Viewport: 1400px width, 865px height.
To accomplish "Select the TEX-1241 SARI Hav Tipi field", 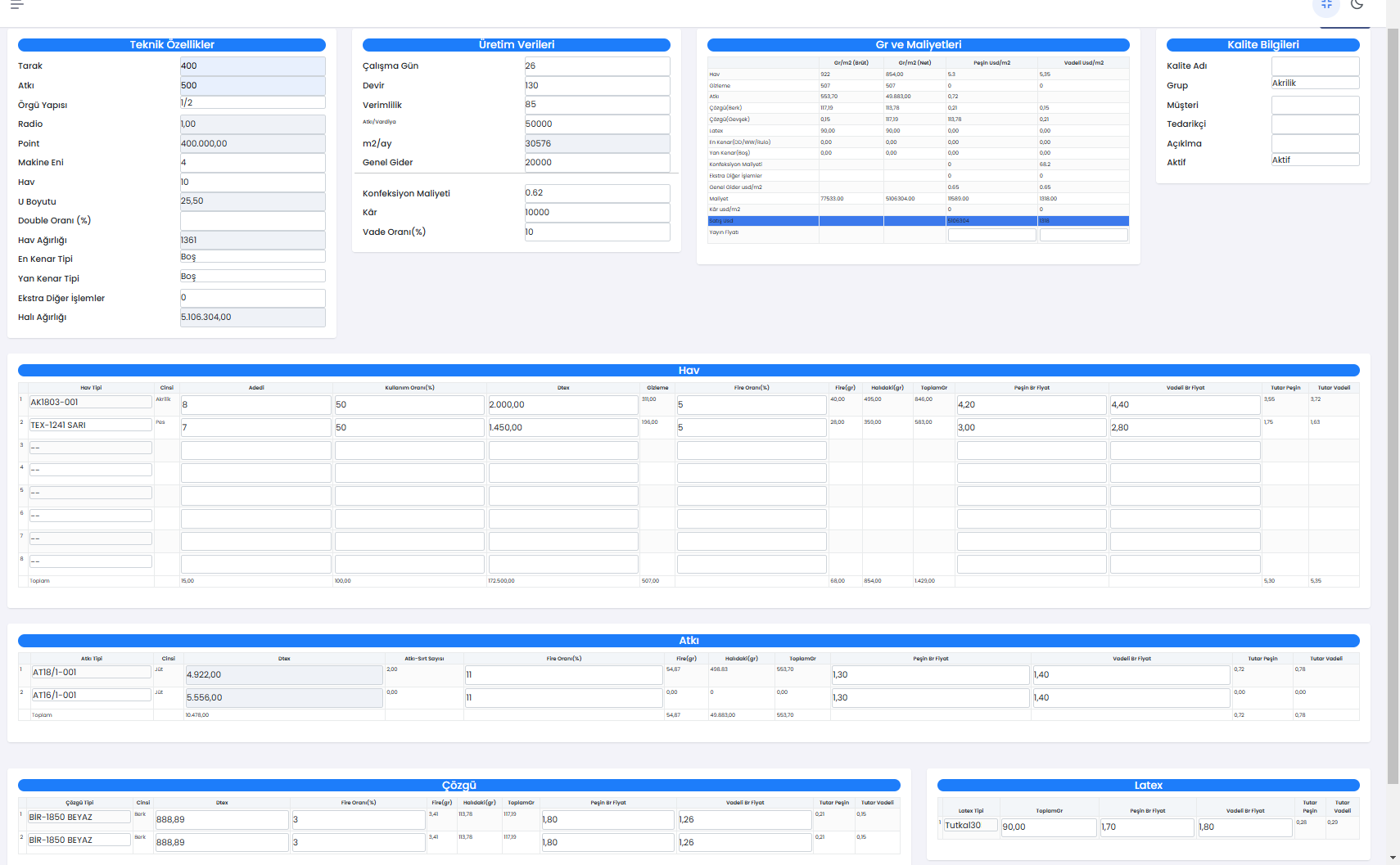I will point(90,426).
